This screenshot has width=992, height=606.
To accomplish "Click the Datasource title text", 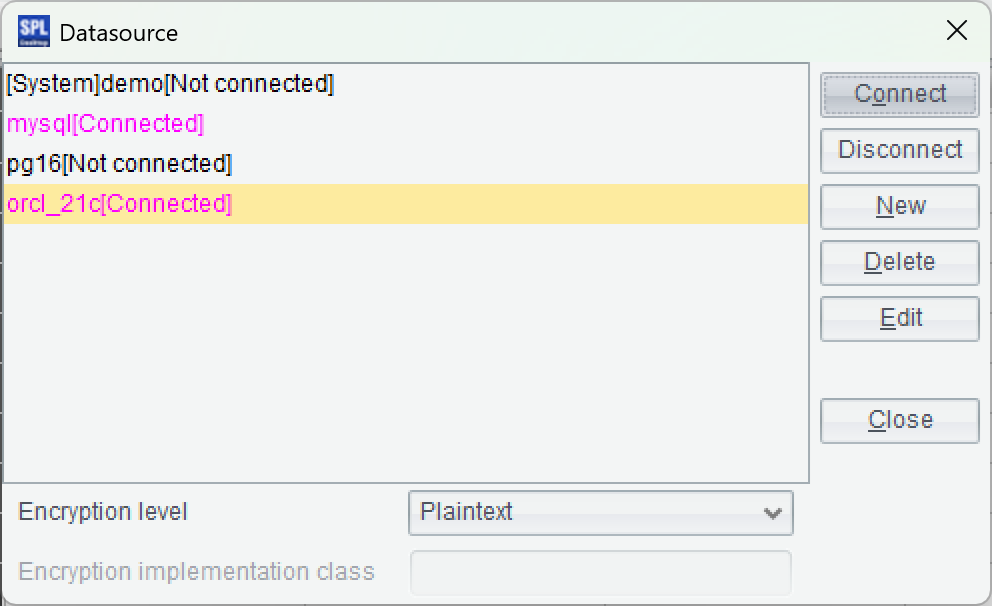I will tap(118, 33).
